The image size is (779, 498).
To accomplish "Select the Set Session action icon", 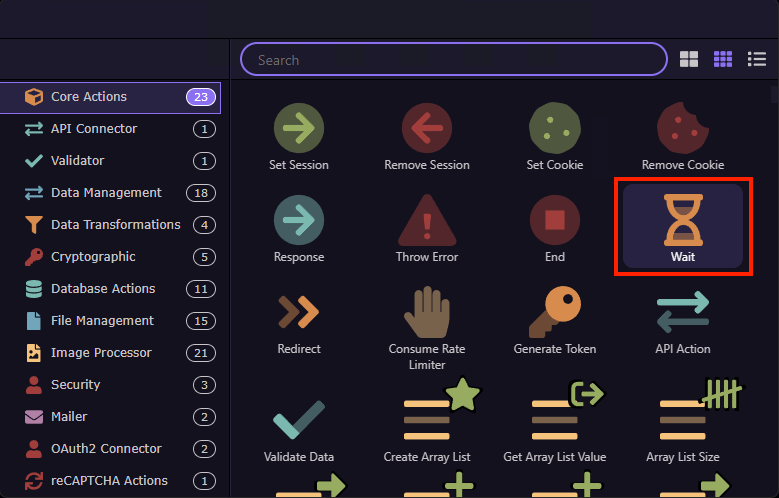I will pos(298,128).
